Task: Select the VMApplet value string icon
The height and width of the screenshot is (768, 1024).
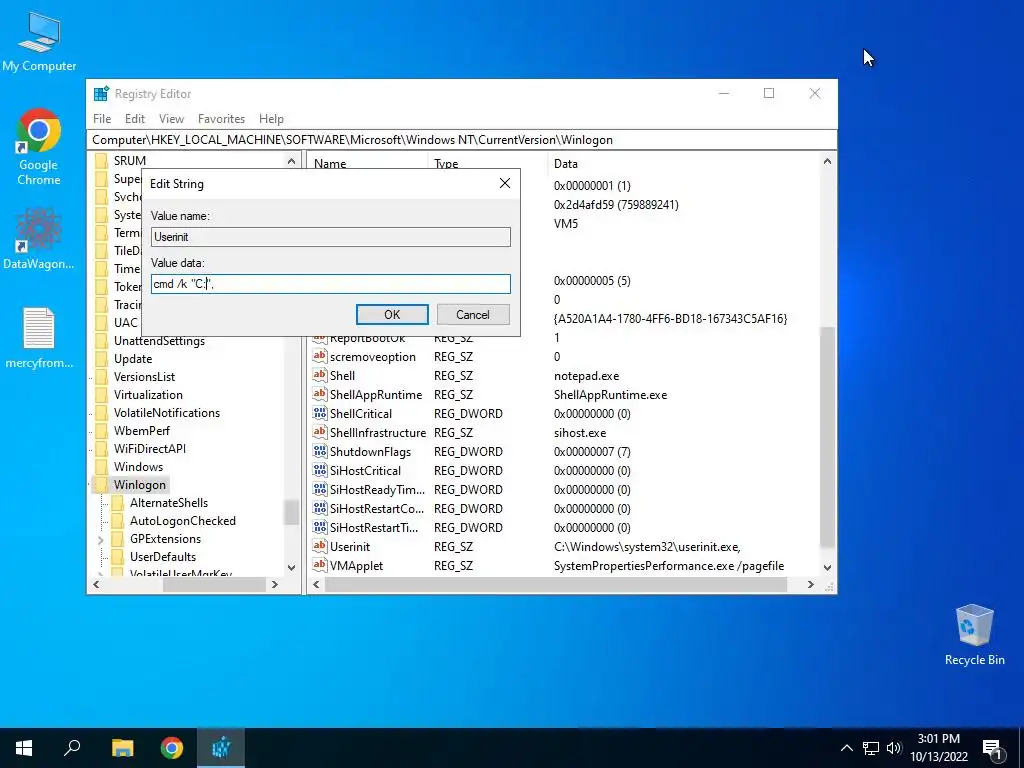Action: [319, 565]
